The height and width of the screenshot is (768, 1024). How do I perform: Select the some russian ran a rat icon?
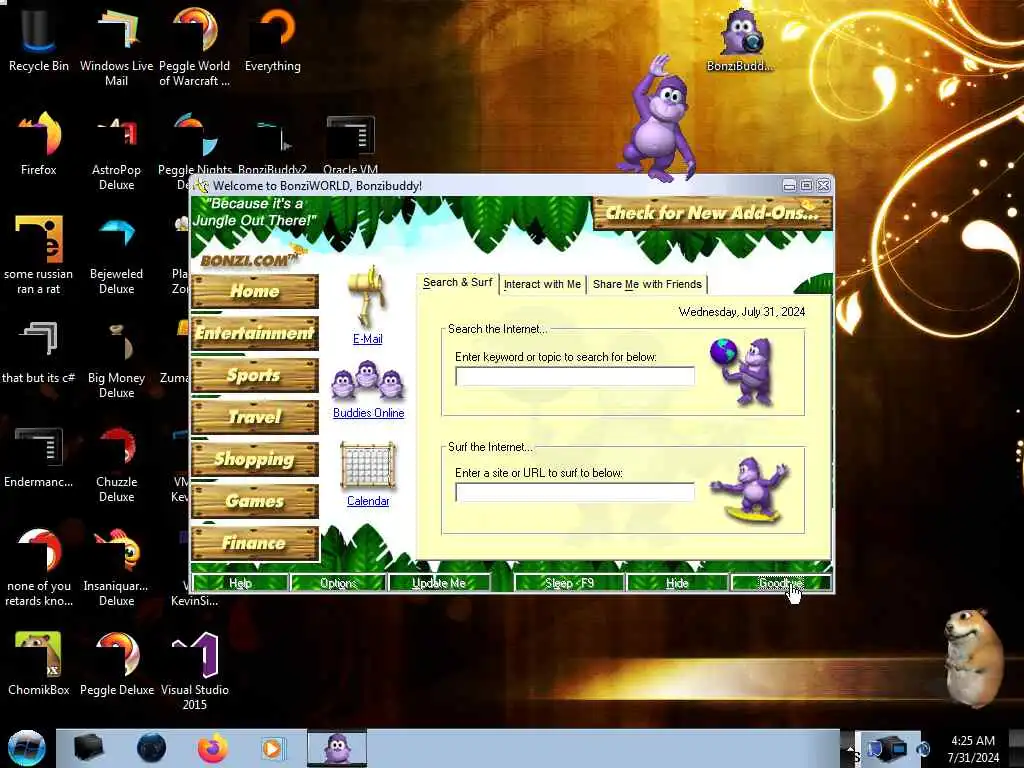coord(39,255)
